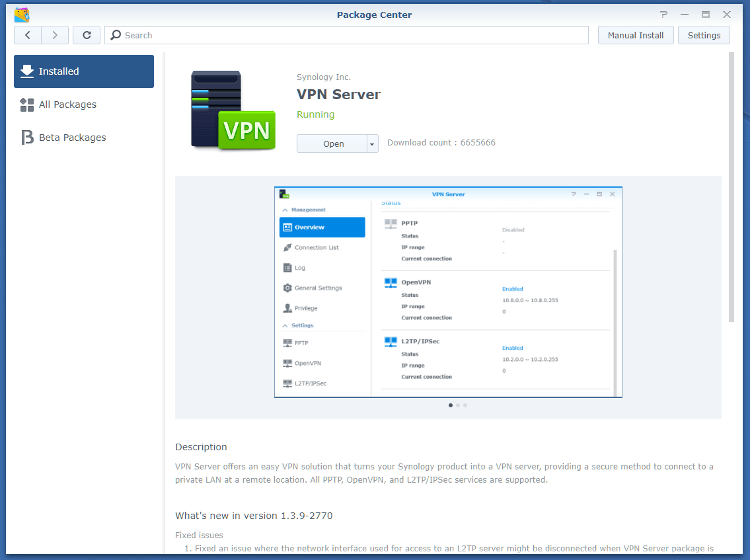Minimize the Package Center window

coord(684,14)
